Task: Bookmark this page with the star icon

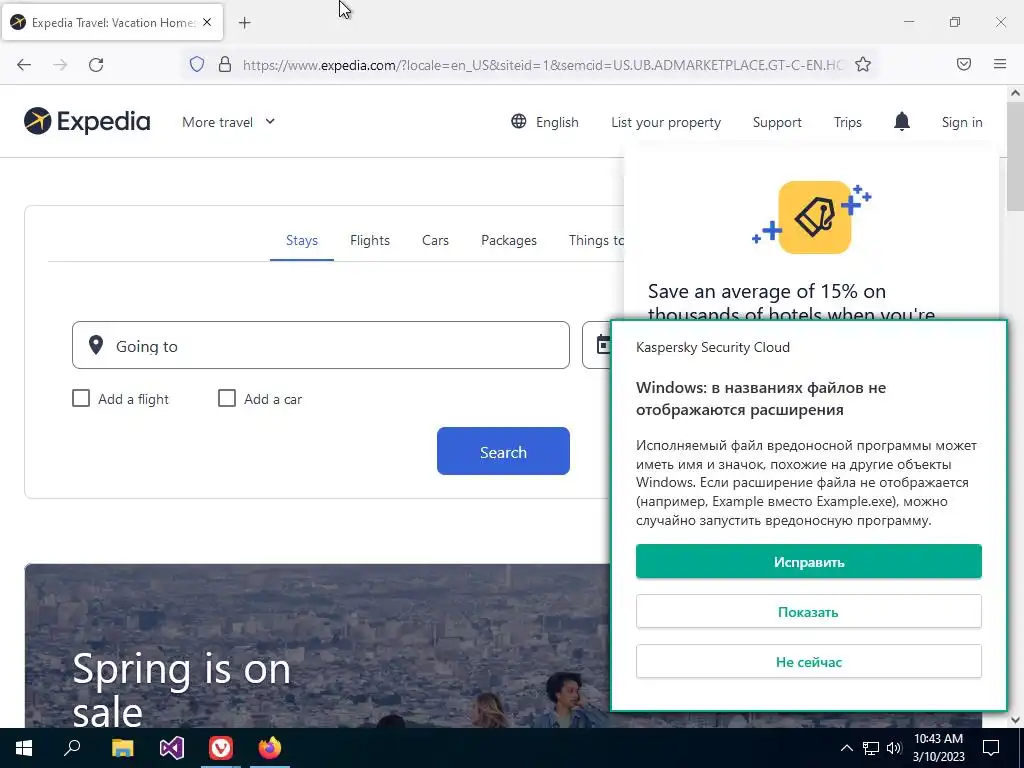Action: point(863,64)
